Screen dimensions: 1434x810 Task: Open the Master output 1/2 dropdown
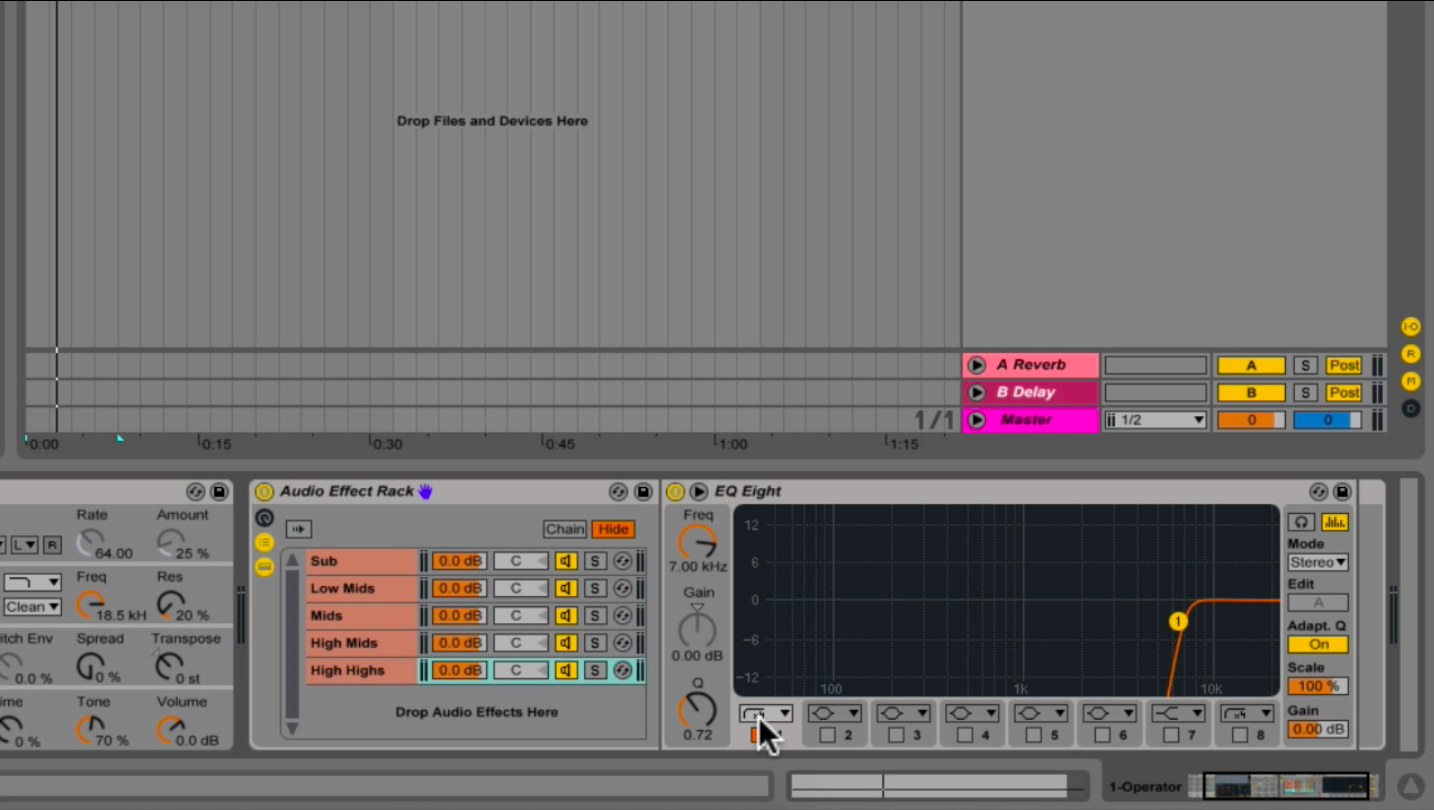(x=1155, y=420)
